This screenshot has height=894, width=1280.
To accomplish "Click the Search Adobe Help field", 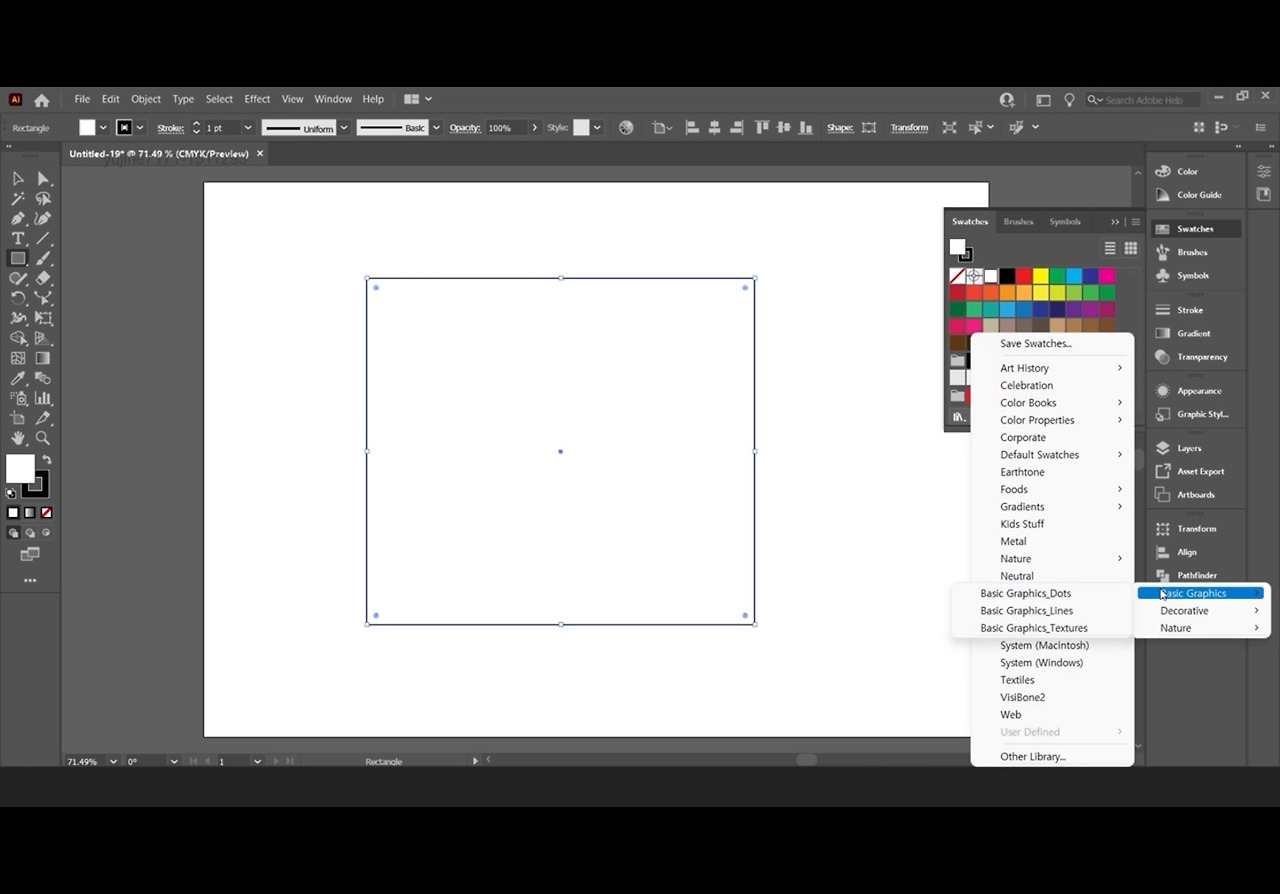I will 1144,100.
